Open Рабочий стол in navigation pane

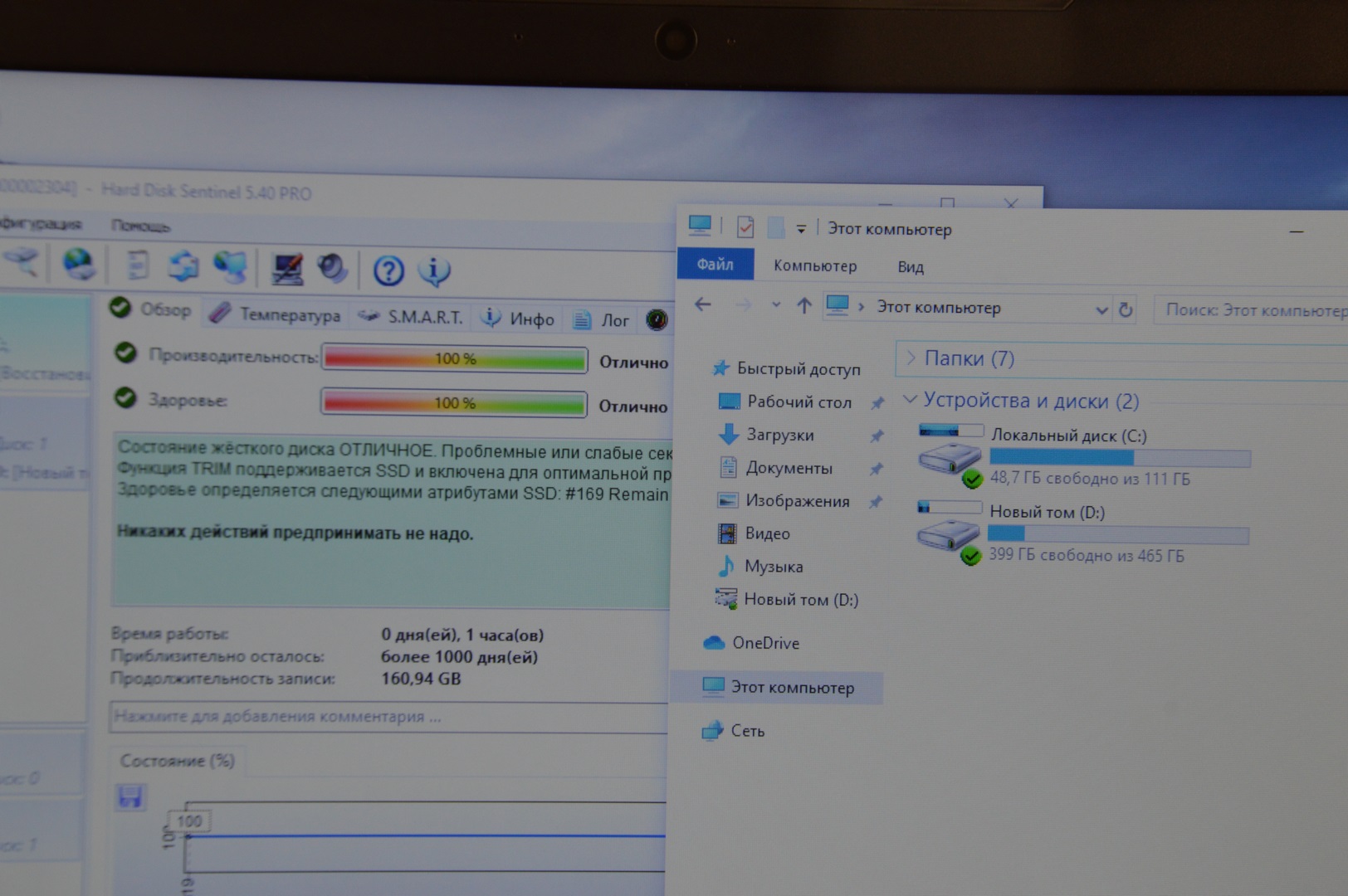[785, 402]
